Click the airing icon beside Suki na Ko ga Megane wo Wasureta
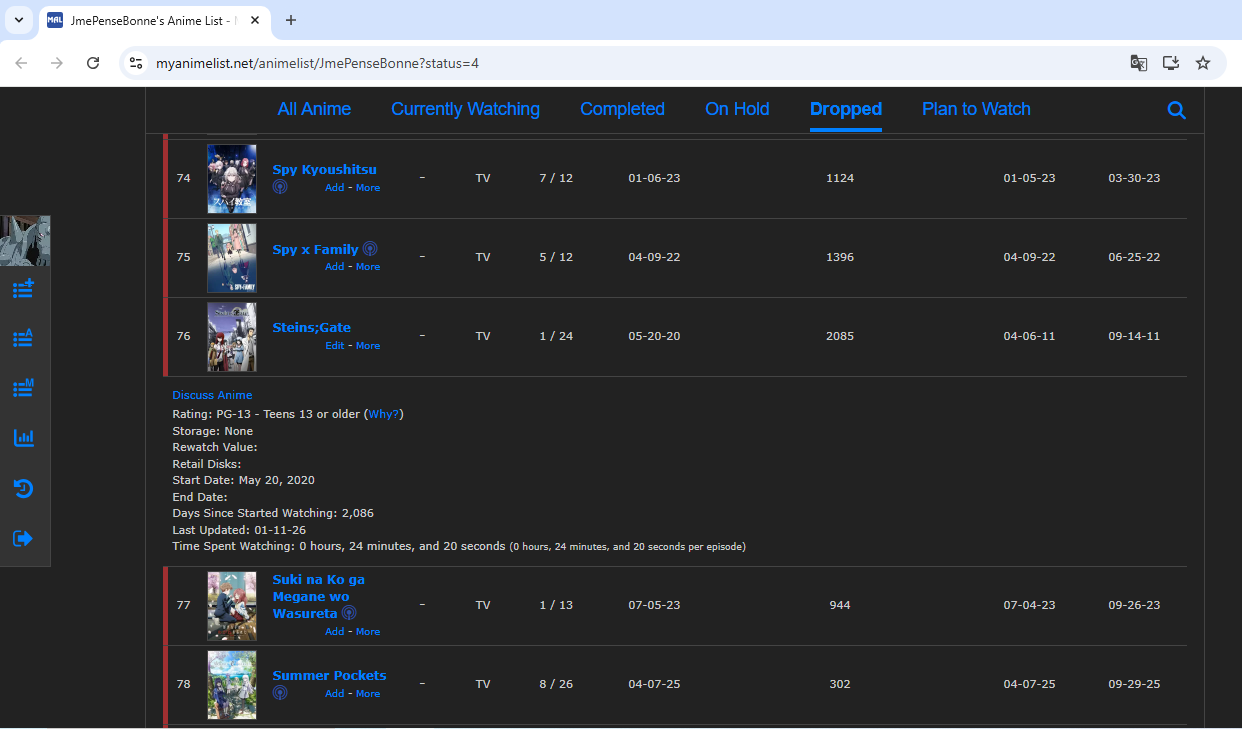 point(349,613)
